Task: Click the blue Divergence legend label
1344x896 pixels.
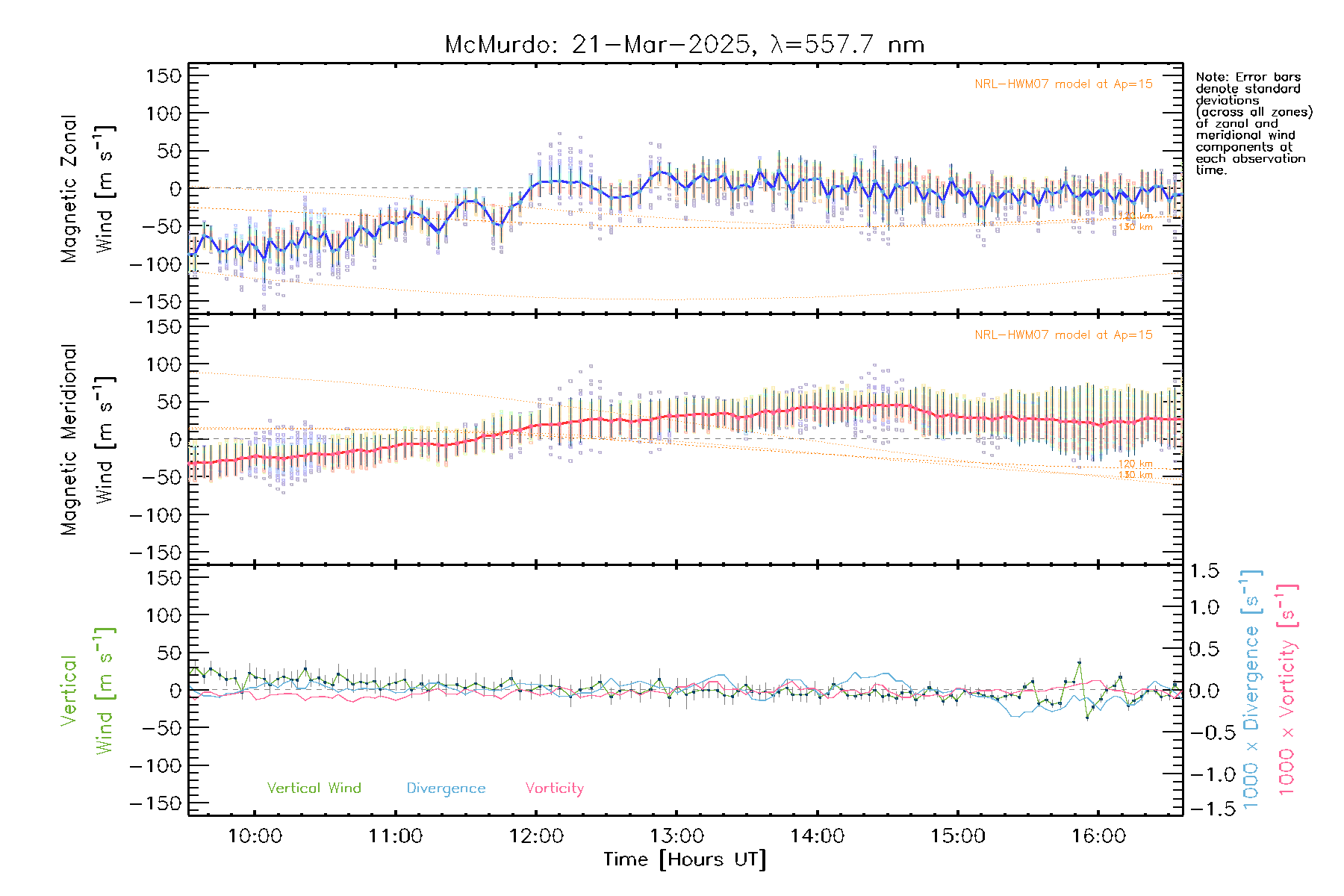Action: [446, 788]
